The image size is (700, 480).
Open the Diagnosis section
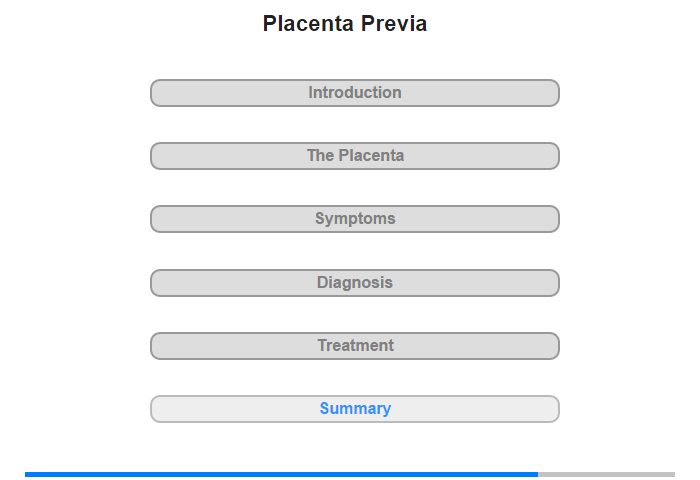point(354,283)
